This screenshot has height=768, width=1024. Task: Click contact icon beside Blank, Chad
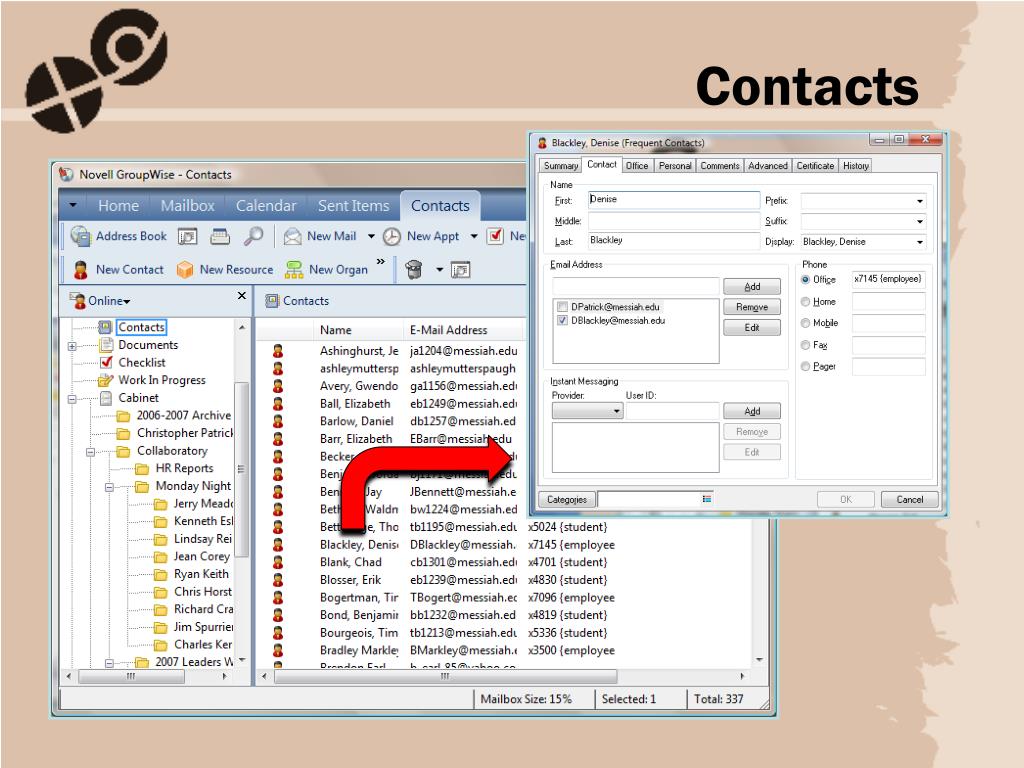click(278, 562)
